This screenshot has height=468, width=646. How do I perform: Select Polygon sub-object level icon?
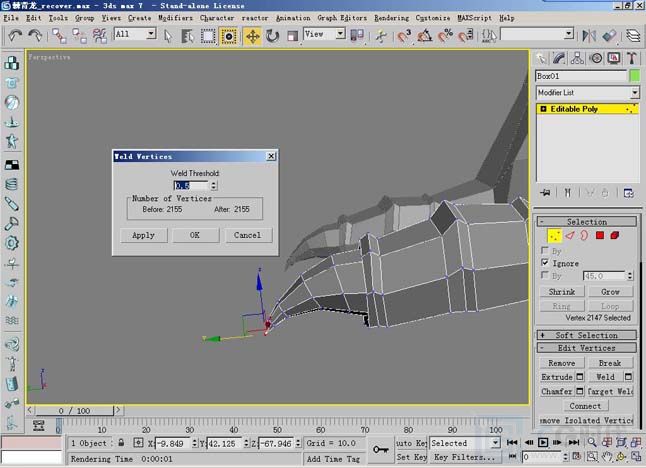[599, 236]
